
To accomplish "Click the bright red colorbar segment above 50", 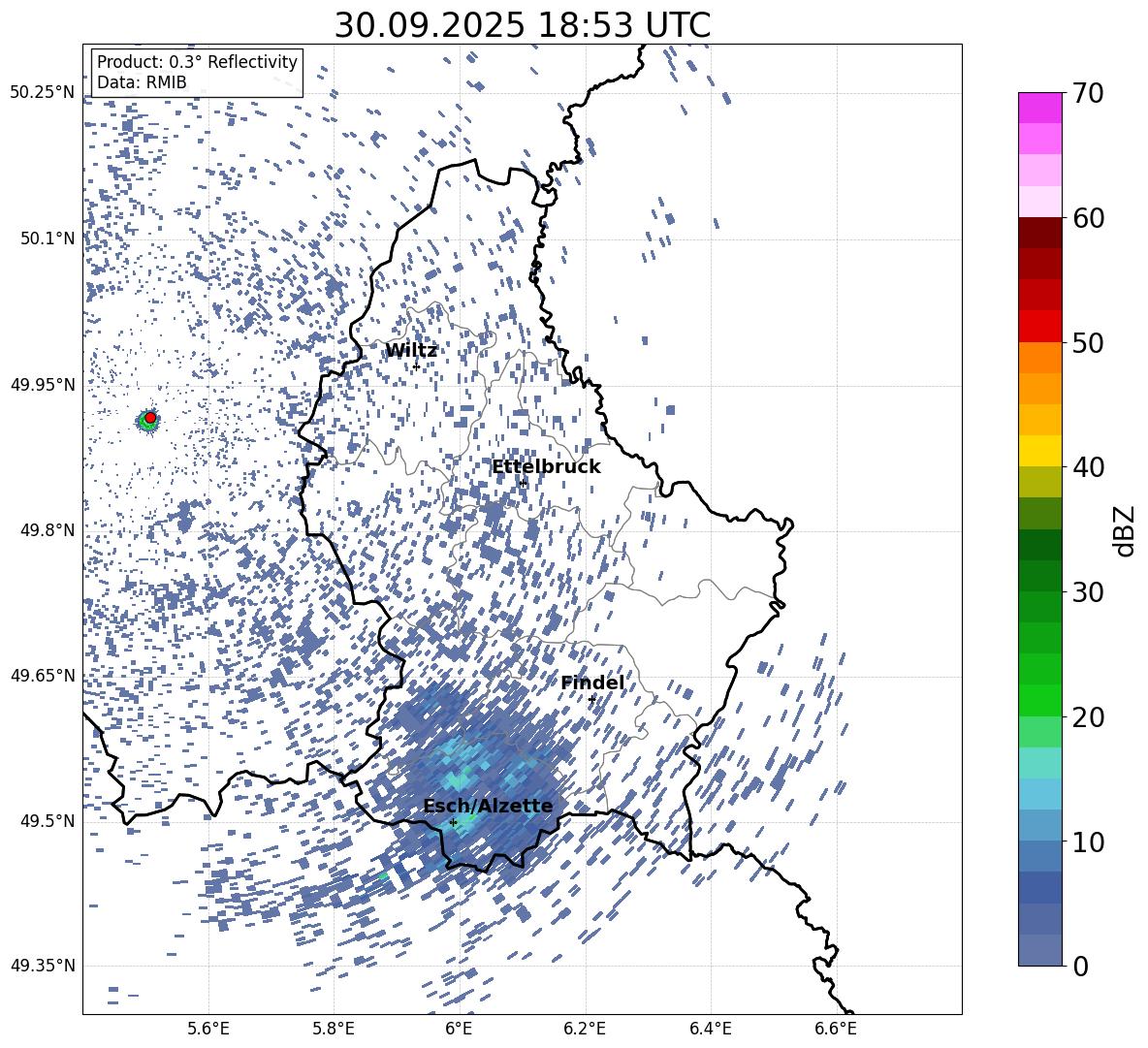I will tap(1039, 327).
